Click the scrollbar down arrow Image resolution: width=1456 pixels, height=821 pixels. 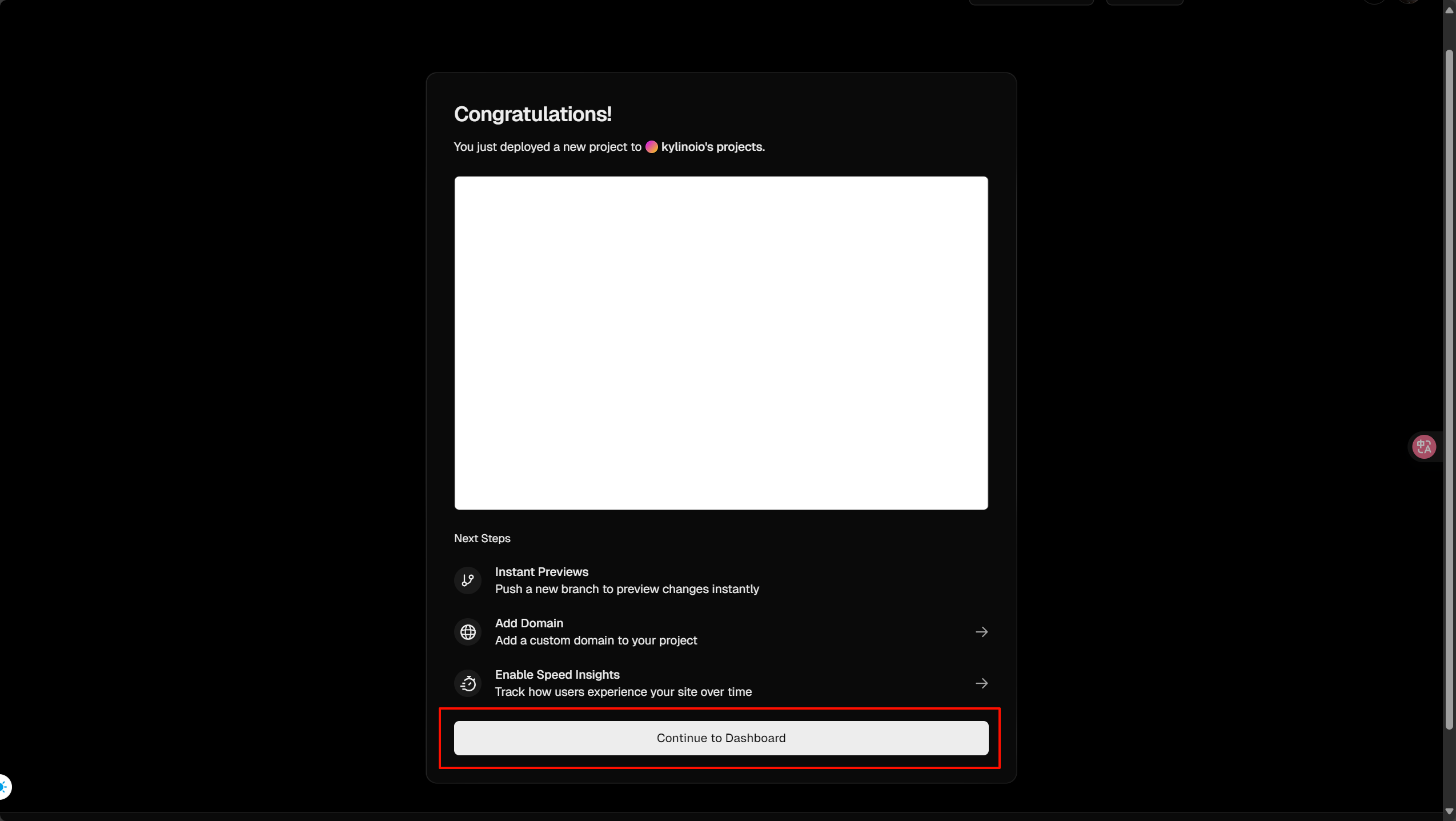pyautogui.click(x=1449, y=811)
